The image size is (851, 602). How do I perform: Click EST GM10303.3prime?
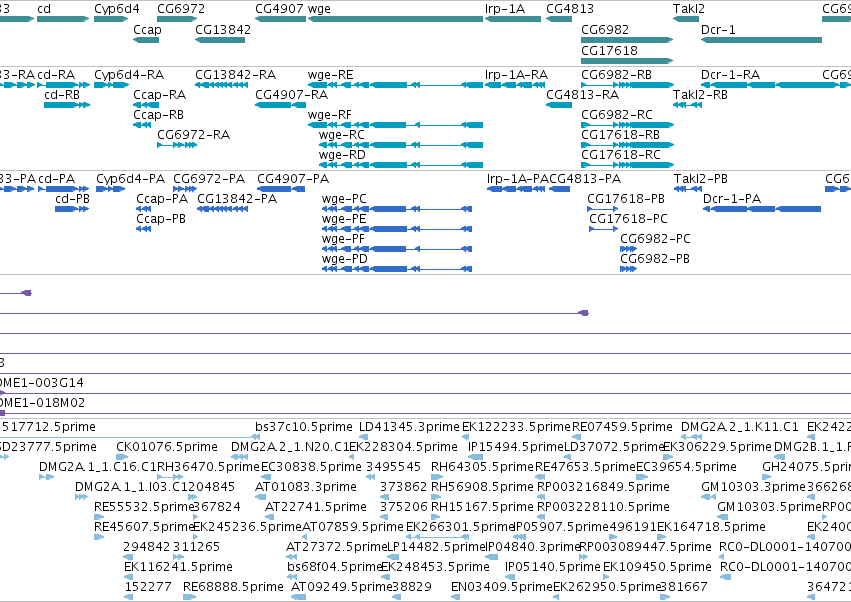coord(753,487)
